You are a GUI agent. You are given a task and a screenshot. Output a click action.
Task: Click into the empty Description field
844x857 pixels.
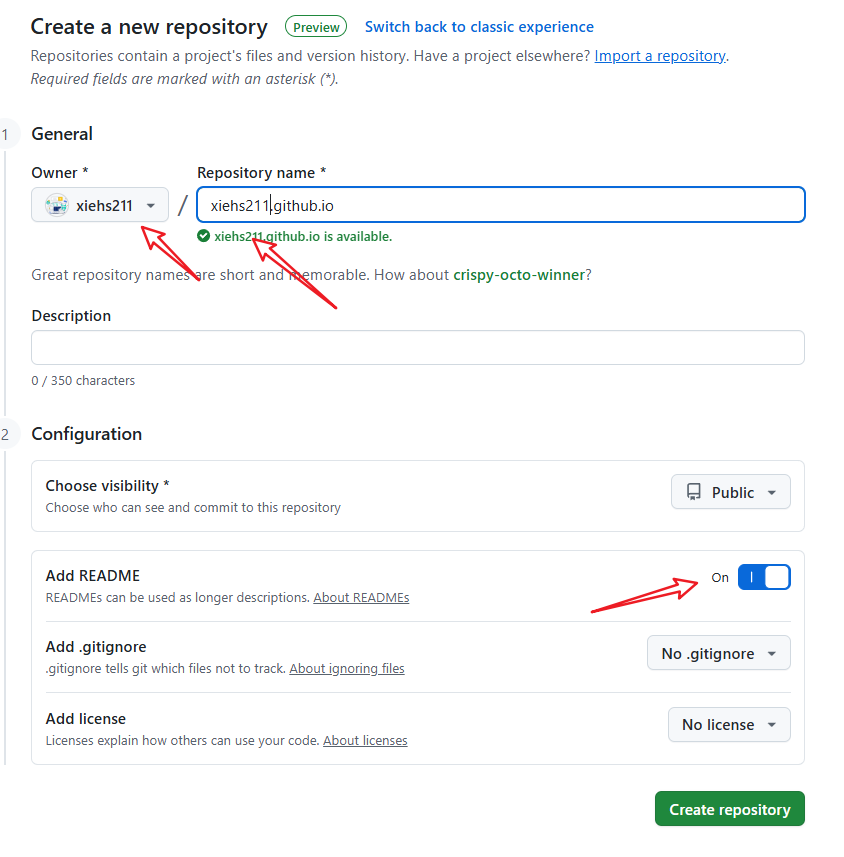[418, 348]
